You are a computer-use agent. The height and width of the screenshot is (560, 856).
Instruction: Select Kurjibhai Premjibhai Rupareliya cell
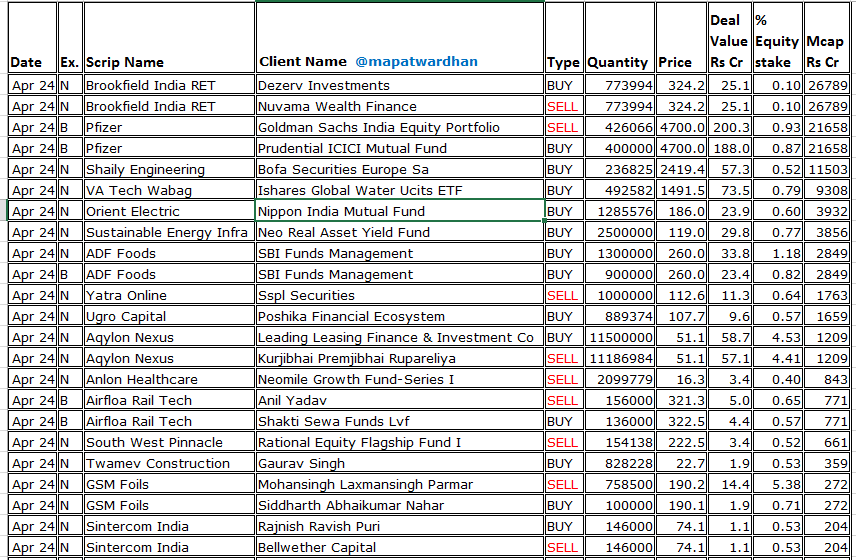coord(400,359)
